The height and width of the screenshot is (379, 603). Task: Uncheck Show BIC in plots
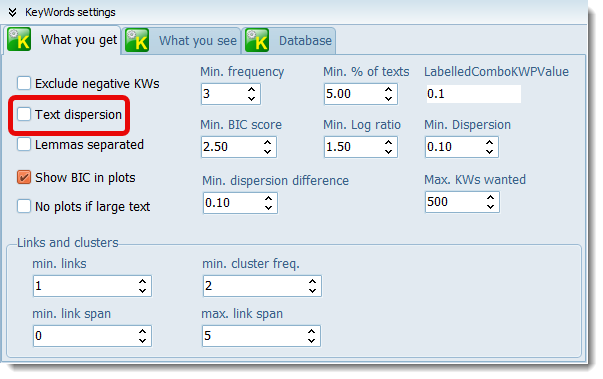[24, 177]
